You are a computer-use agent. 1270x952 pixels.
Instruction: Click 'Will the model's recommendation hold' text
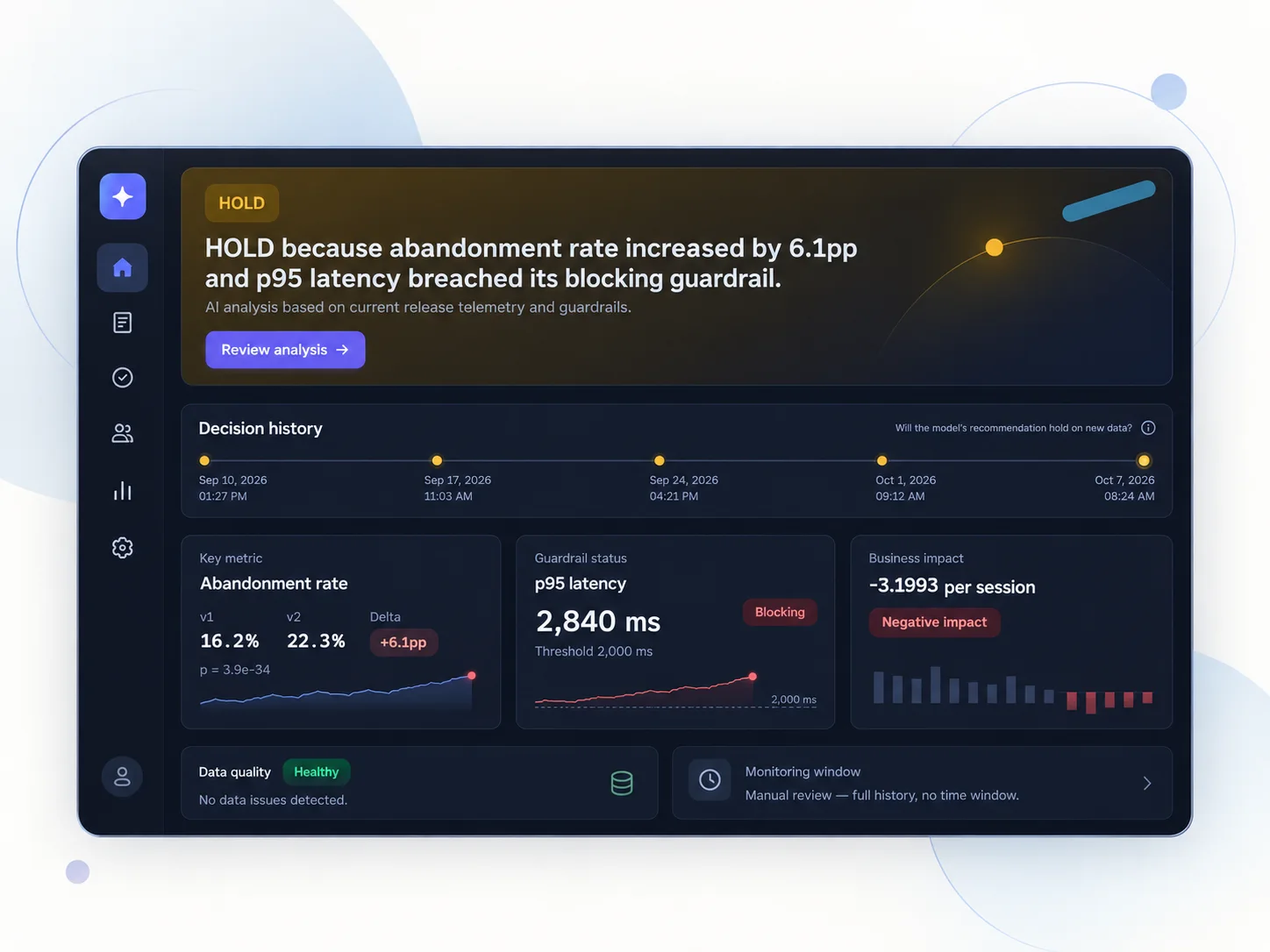(1013, 428)
